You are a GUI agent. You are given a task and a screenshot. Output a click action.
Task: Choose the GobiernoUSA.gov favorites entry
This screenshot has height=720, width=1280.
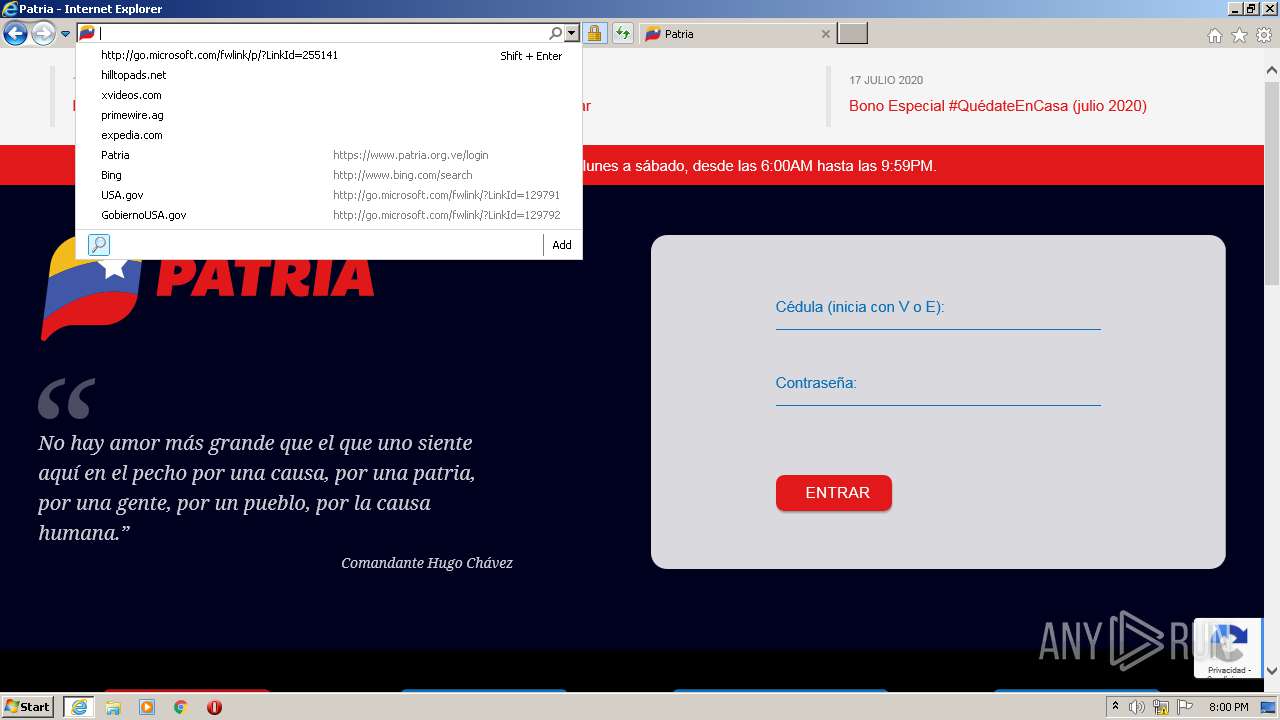pos(329,215)
